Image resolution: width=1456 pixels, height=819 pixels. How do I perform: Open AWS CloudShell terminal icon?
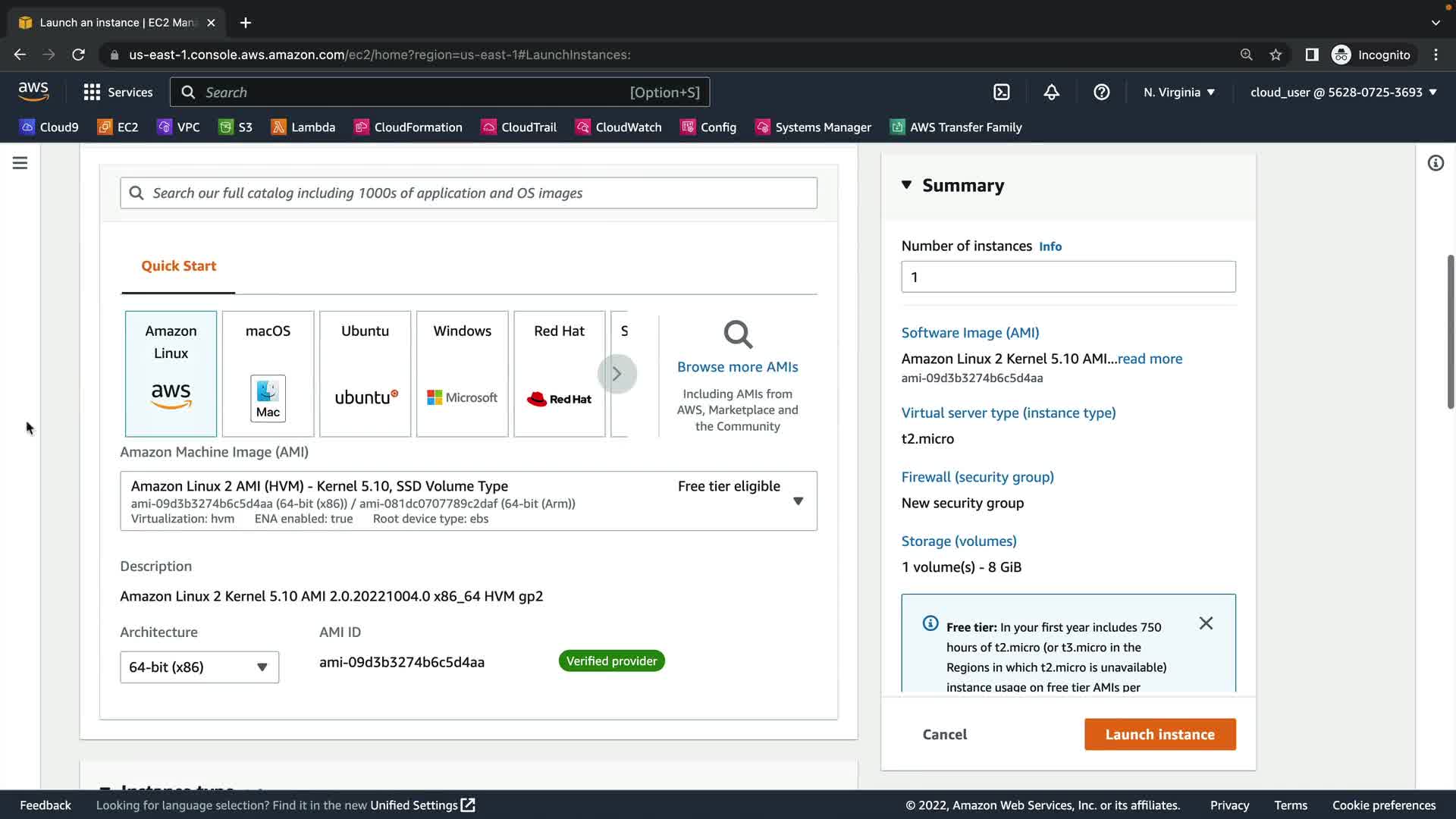1002,92
